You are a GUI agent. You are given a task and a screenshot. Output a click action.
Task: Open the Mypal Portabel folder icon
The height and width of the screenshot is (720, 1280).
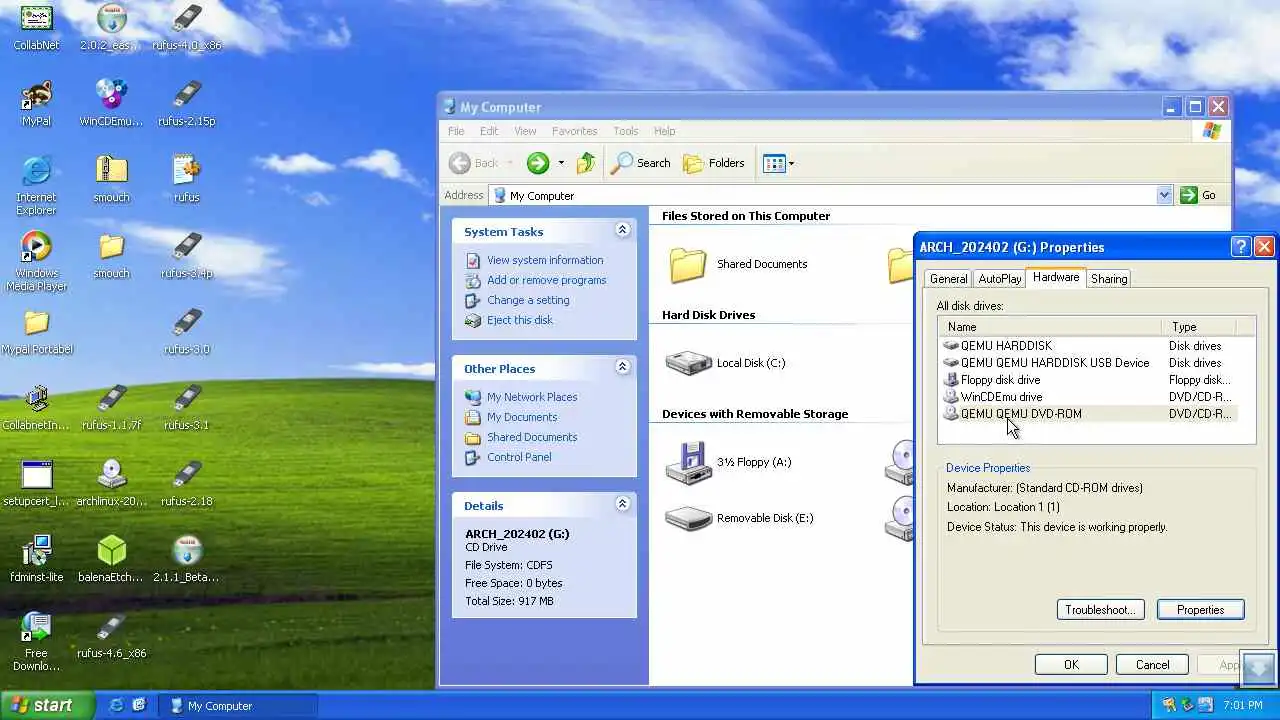click(x=36, y=331)
